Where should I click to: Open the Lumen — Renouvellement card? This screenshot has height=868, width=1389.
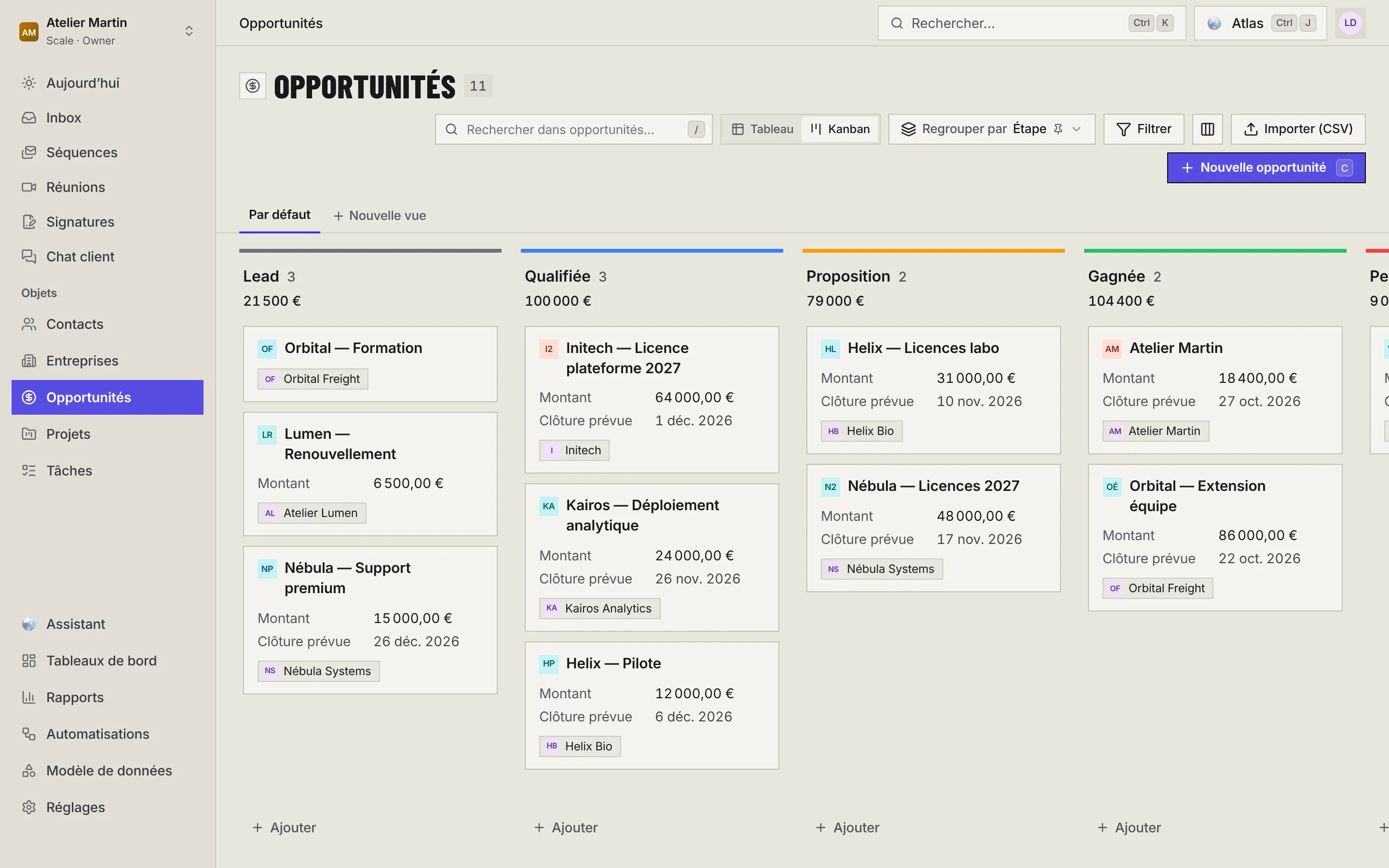point(370,474)
